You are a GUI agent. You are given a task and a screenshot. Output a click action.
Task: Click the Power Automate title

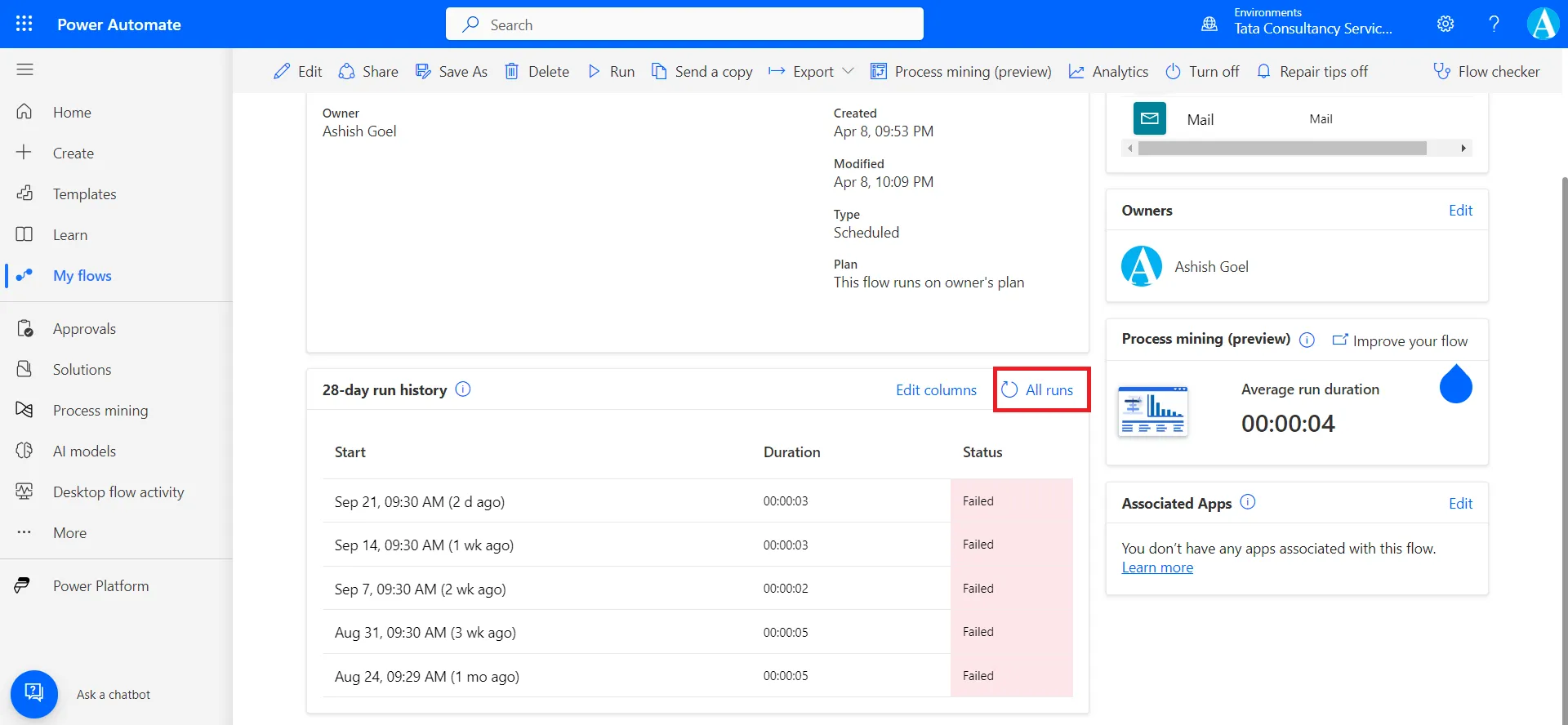(x=119, y=24)
